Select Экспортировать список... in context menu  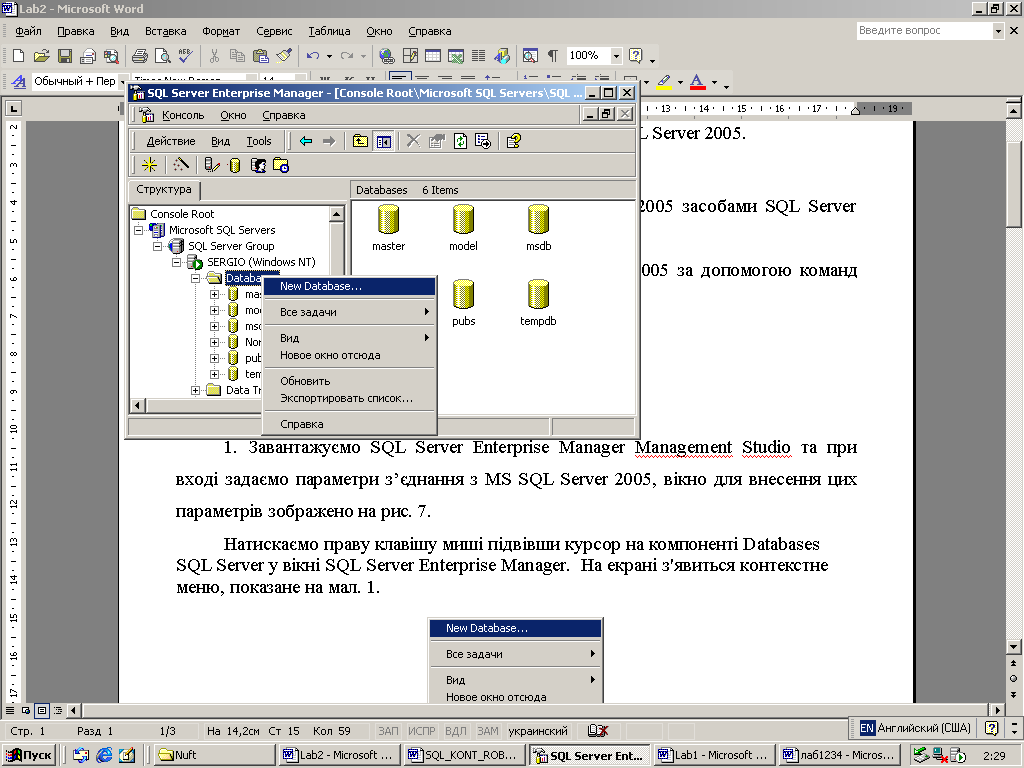pos(349,398)
